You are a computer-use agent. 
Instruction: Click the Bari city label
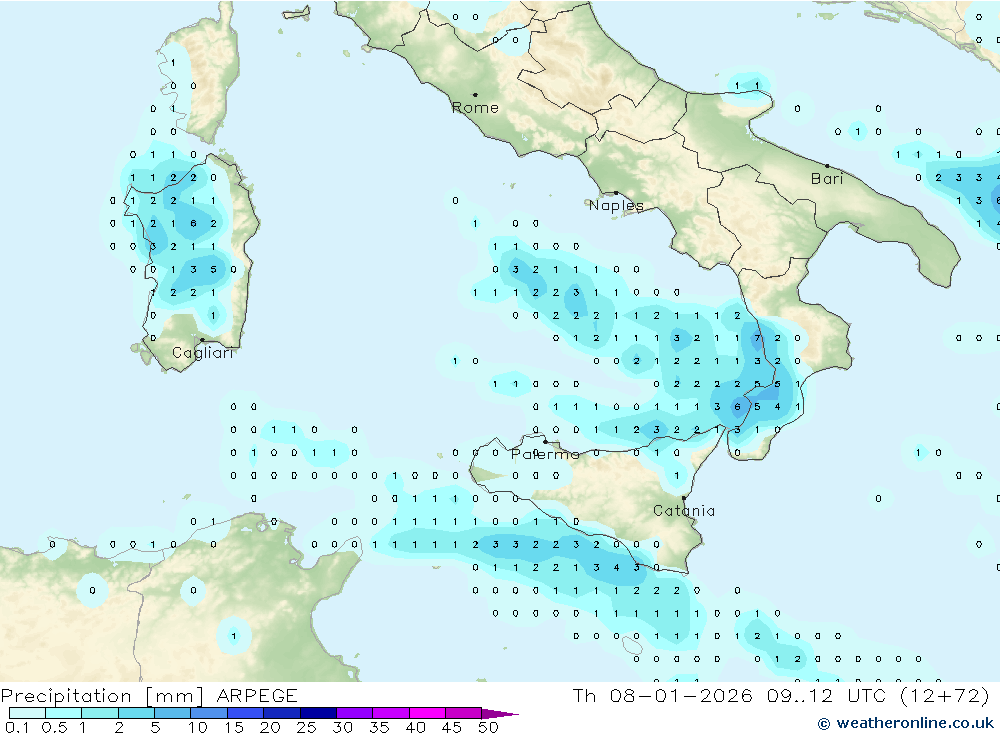coord(827,179)
